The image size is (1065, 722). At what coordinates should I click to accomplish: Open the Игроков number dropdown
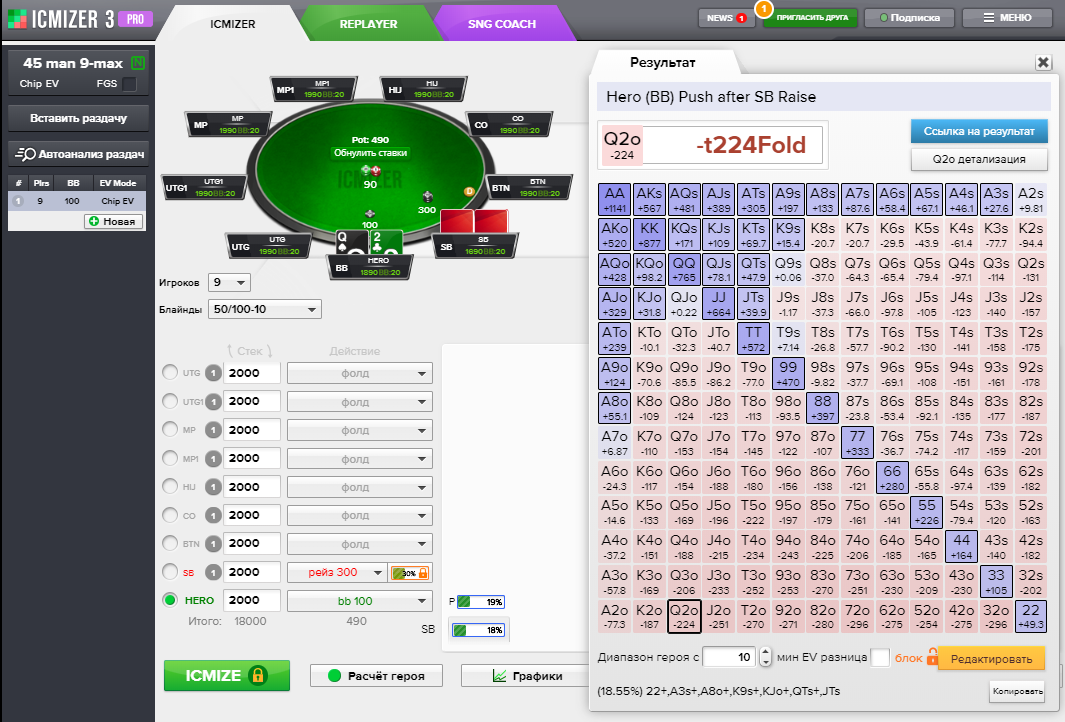[x=230, y=283]
